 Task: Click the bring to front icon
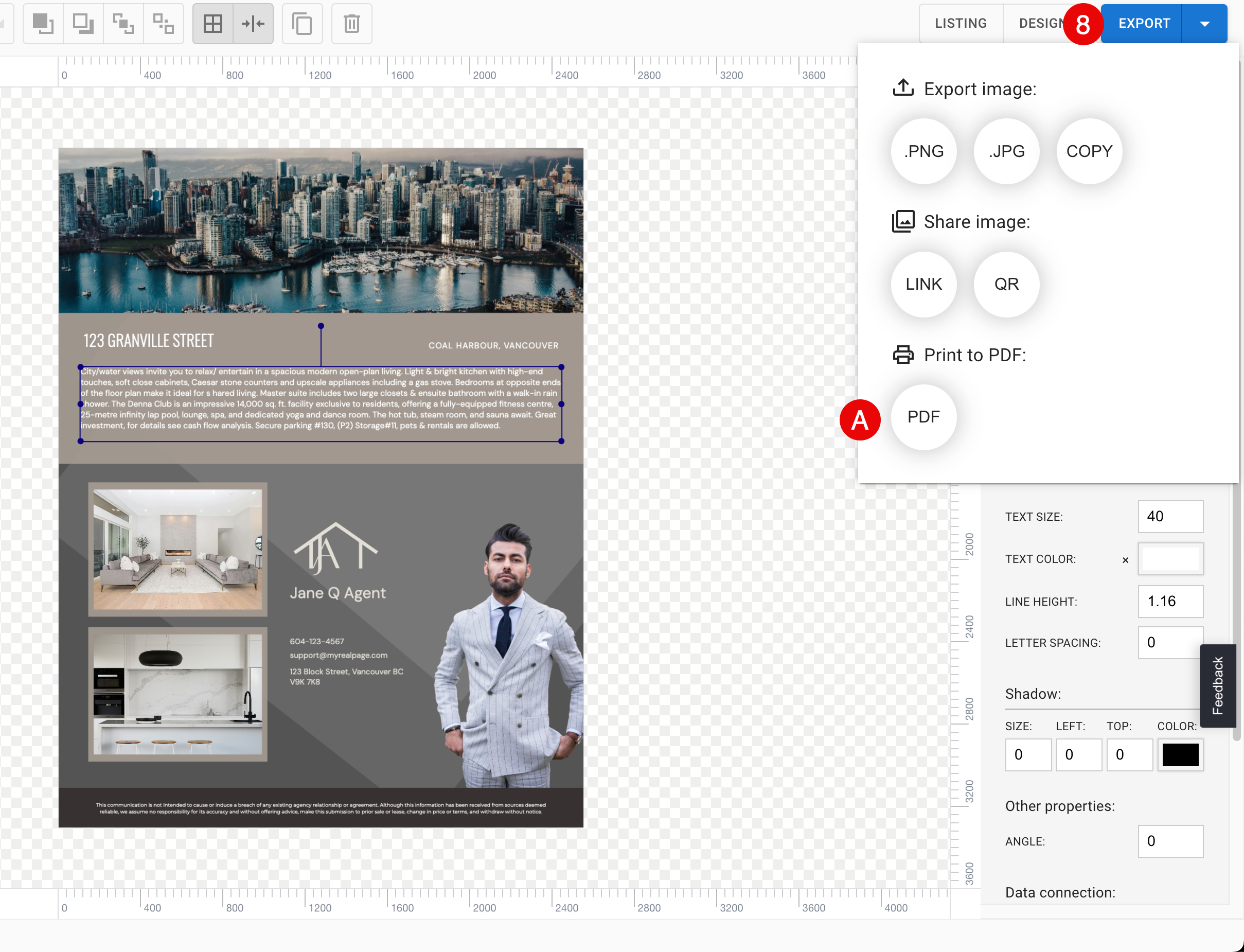43,23
